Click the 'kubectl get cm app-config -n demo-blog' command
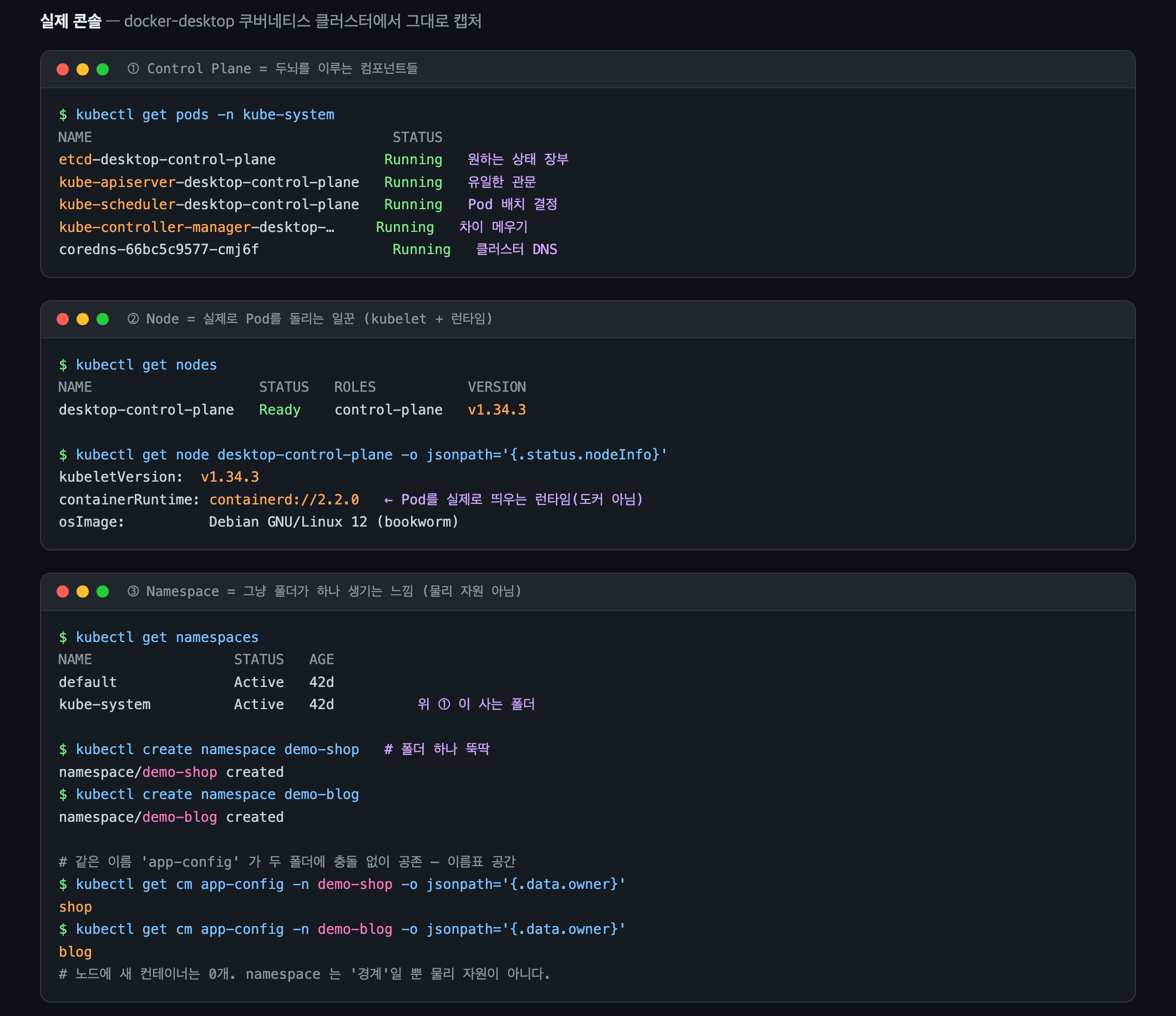 tap(351, 929)
